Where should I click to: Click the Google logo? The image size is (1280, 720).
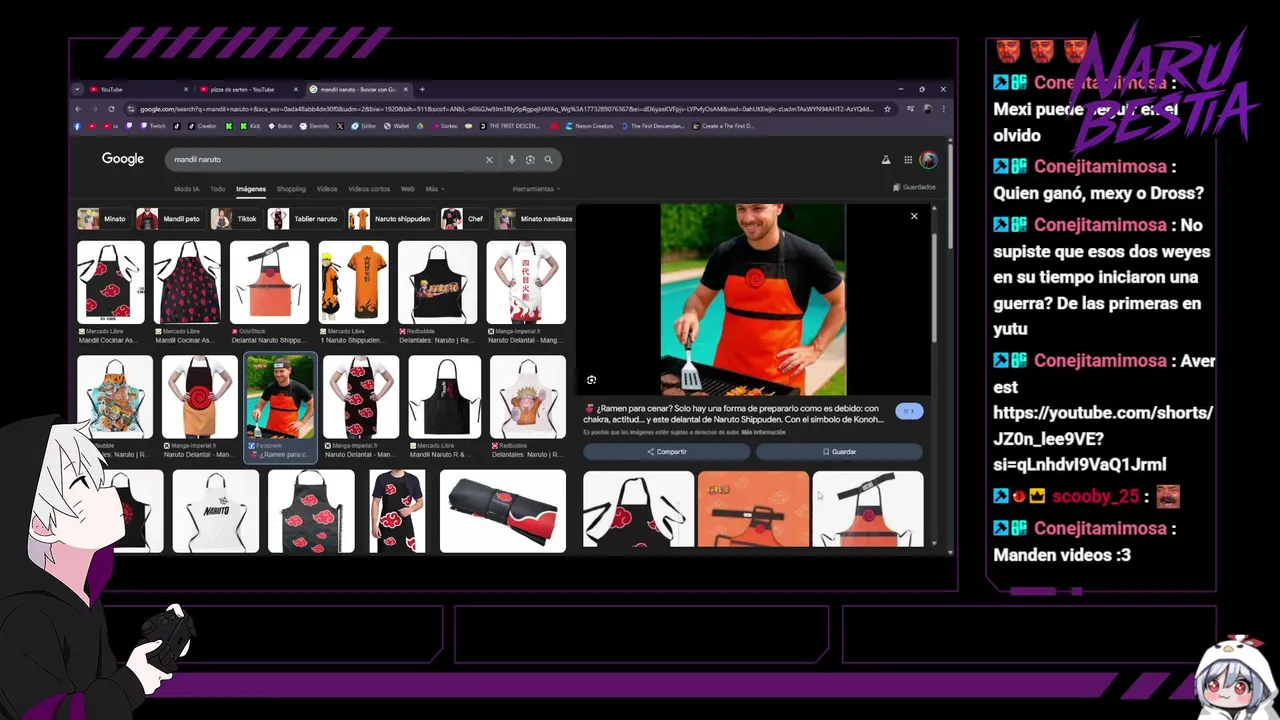point(123,159)
